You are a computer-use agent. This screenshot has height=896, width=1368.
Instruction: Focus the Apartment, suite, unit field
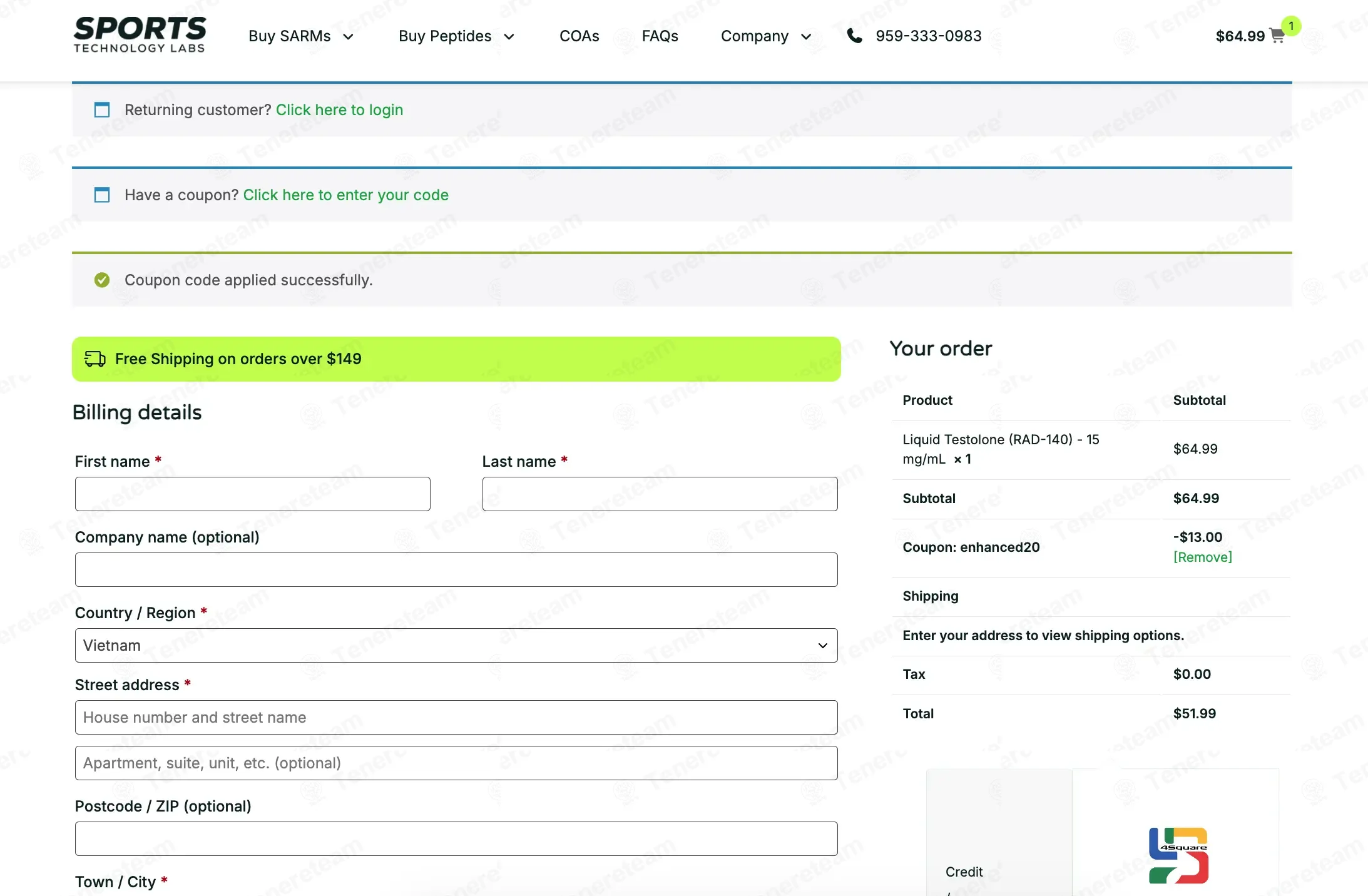(x=456, y=763)
